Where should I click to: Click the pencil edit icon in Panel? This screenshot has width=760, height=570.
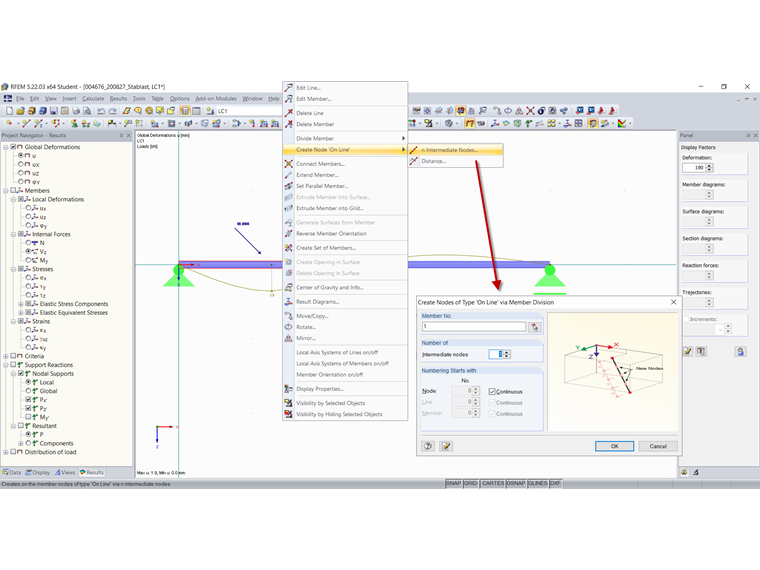click(688, 351)
